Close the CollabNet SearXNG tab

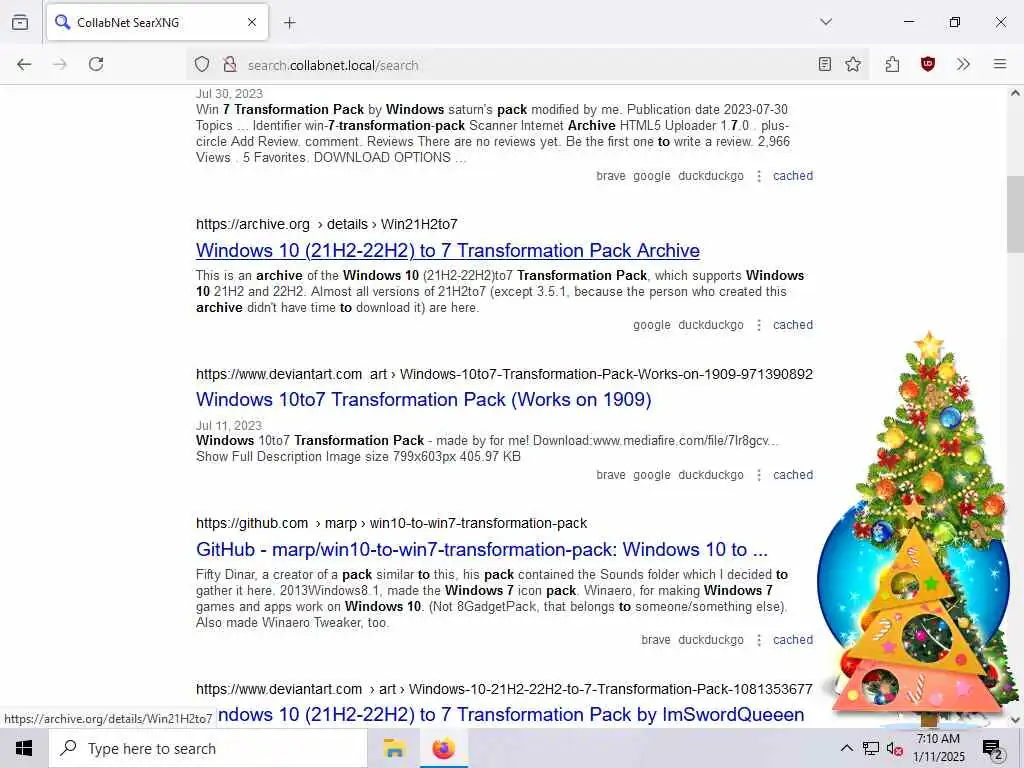click(252, 22)
